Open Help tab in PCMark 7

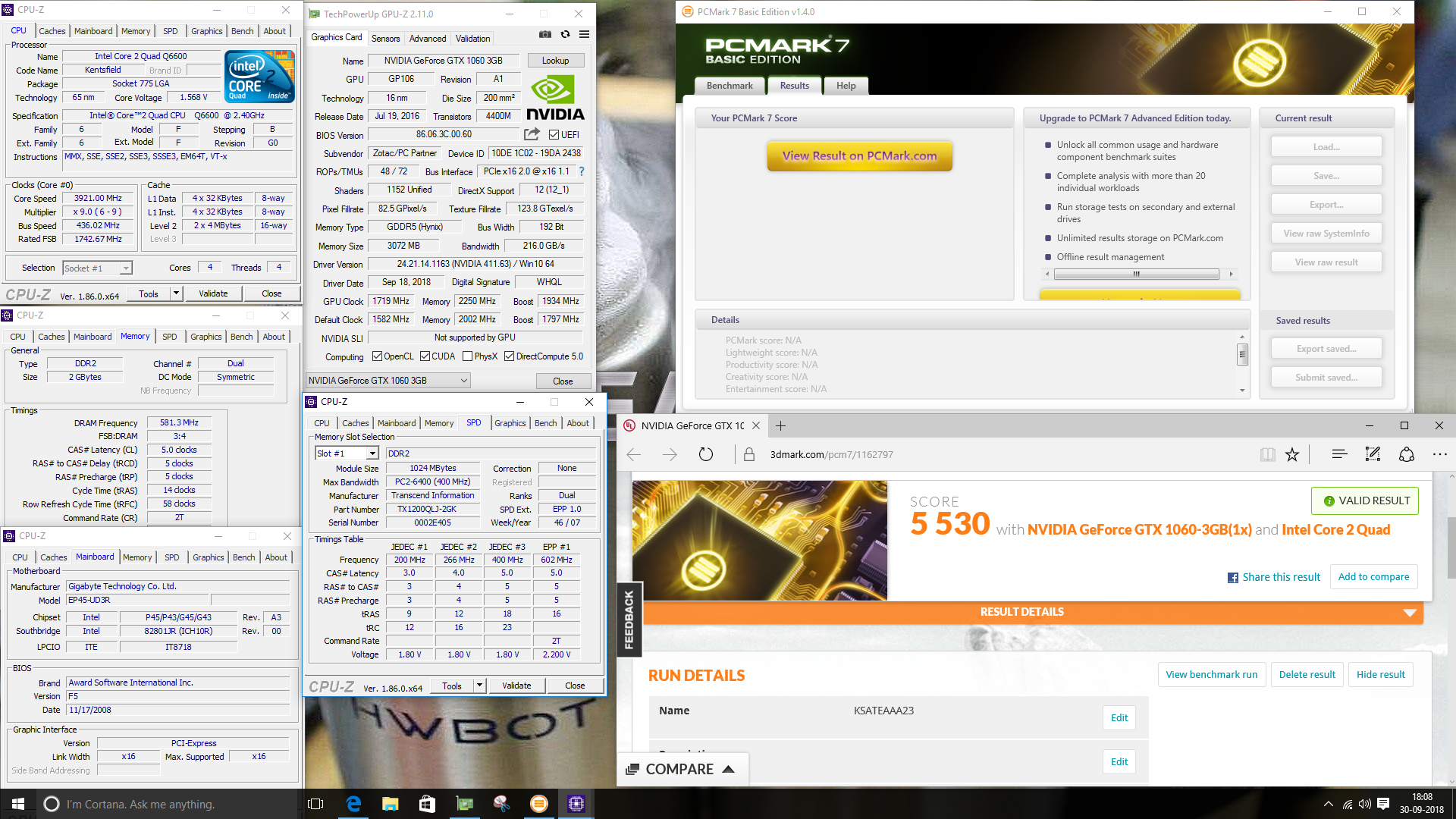pyautogui.click(x=846, y=86)
